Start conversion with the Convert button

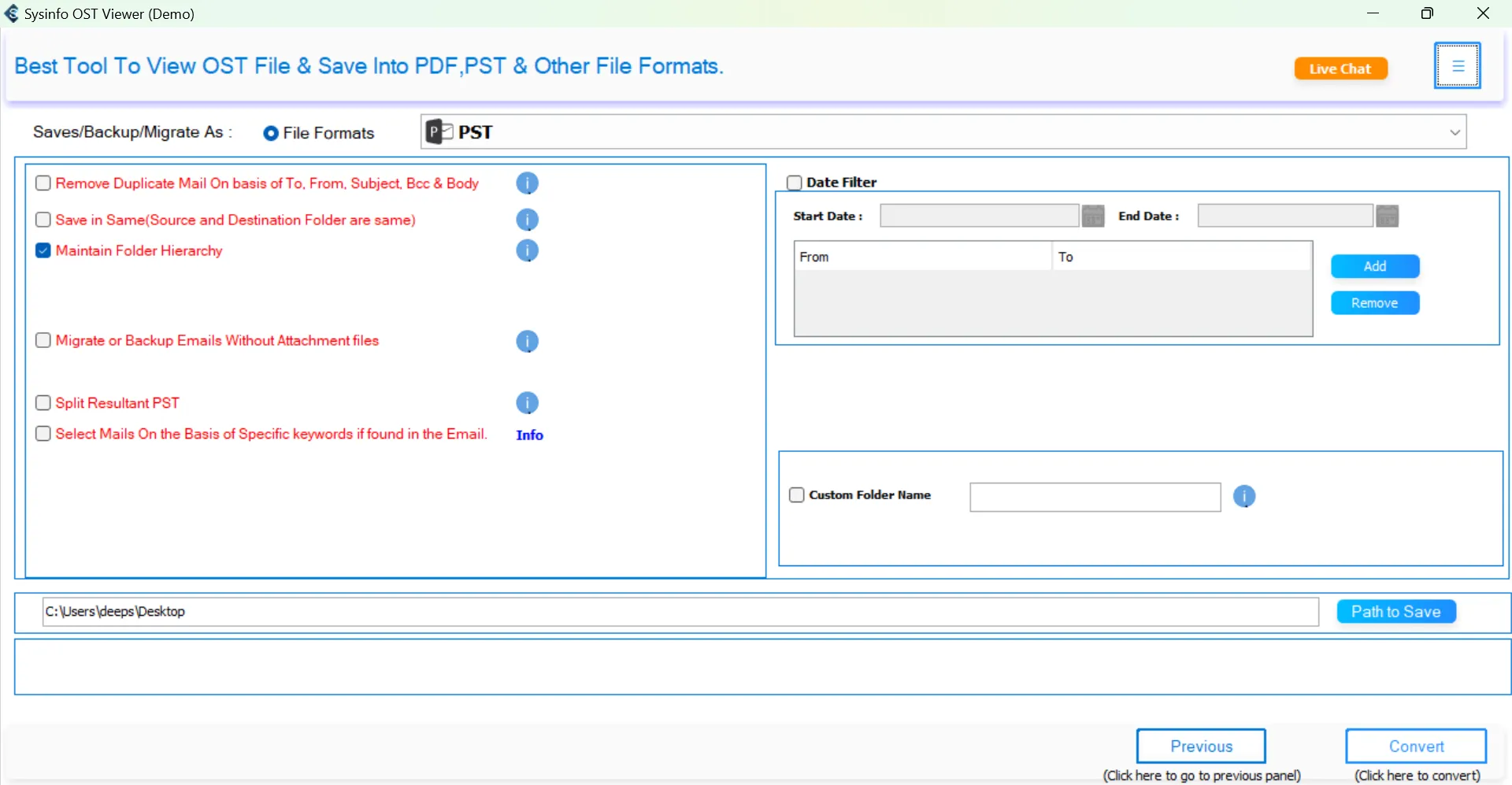click(x=1416, y=746)
